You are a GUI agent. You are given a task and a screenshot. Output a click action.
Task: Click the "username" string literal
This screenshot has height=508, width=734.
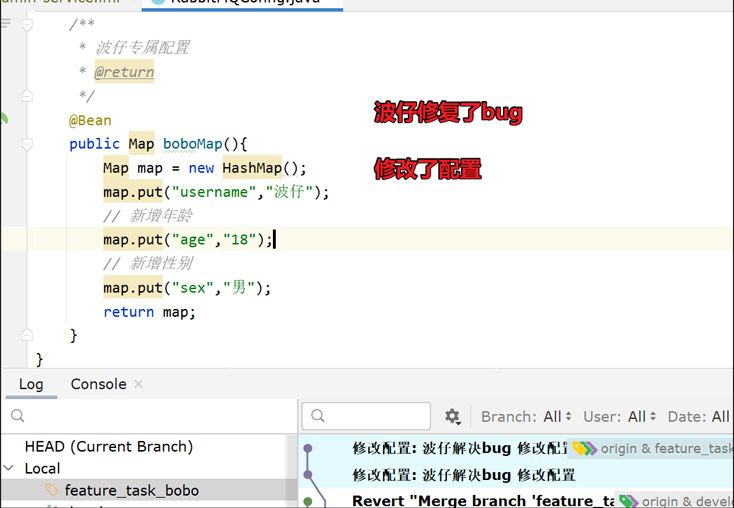click(214, 192)
